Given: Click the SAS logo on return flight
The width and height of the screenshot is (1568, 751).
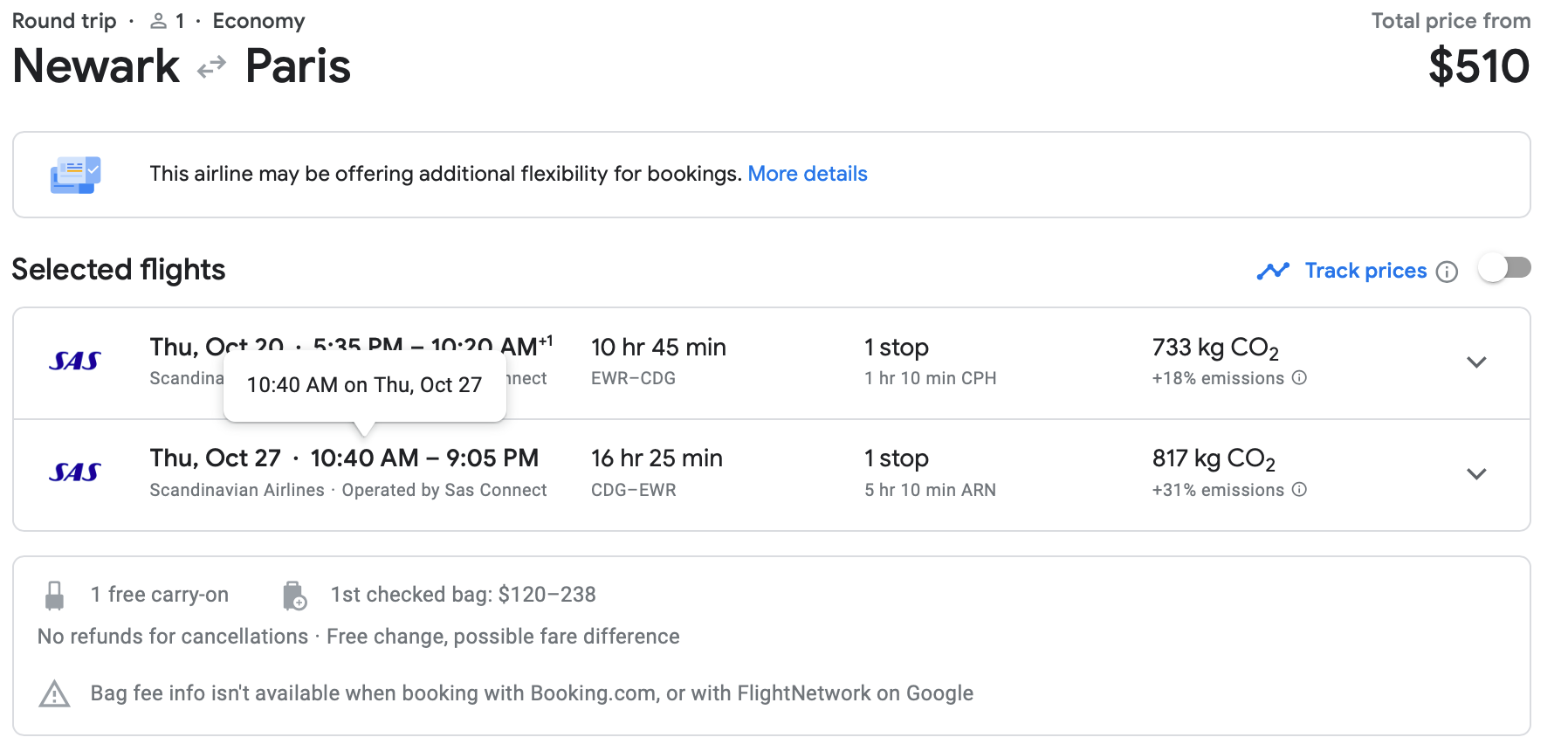Looking at the screenshot, I should (75, 472).
